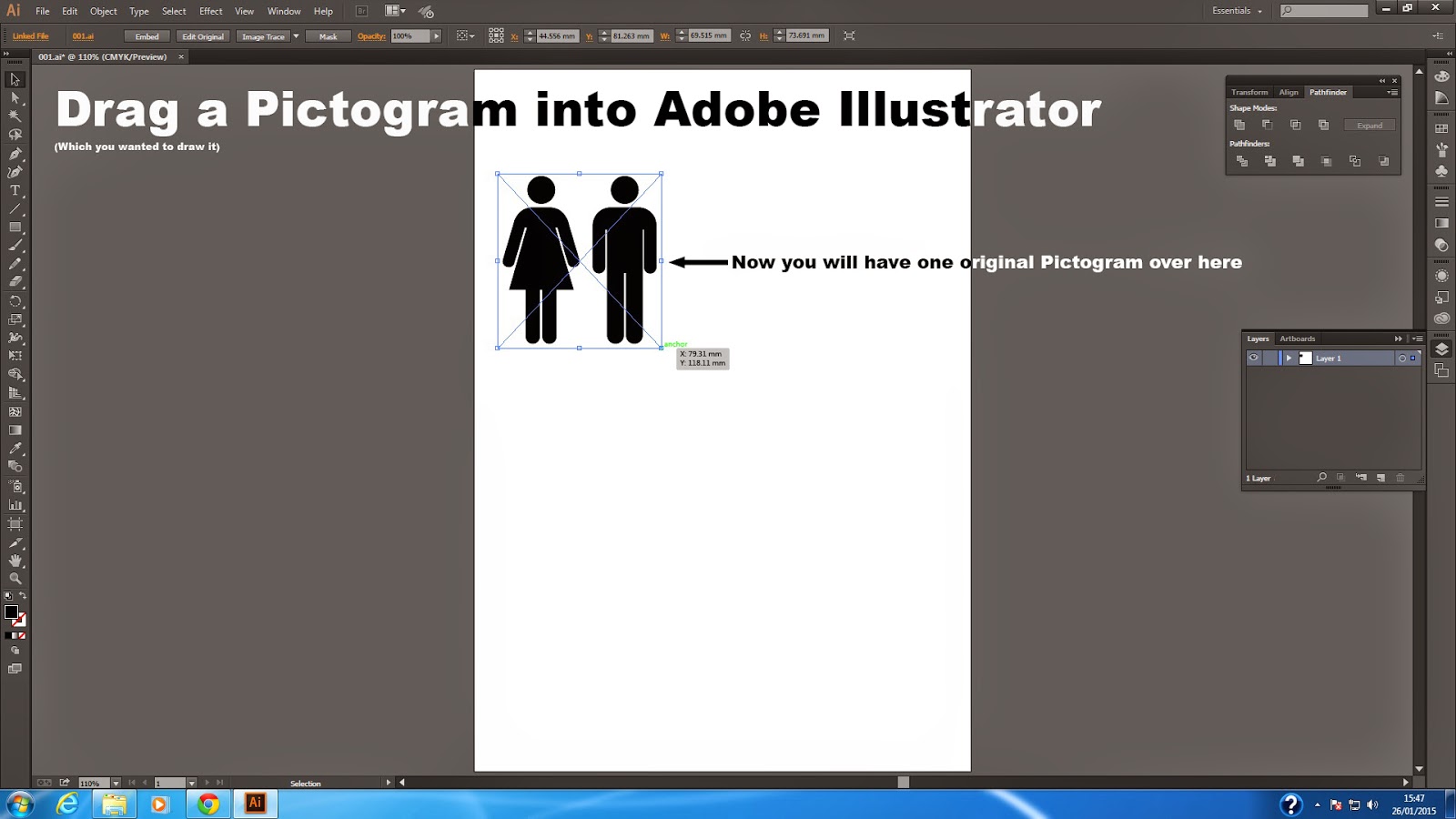This screenshot has height=819, width=1456.
Task: Open the artboard navigation dropdown
Action: [x=191, y=783]
